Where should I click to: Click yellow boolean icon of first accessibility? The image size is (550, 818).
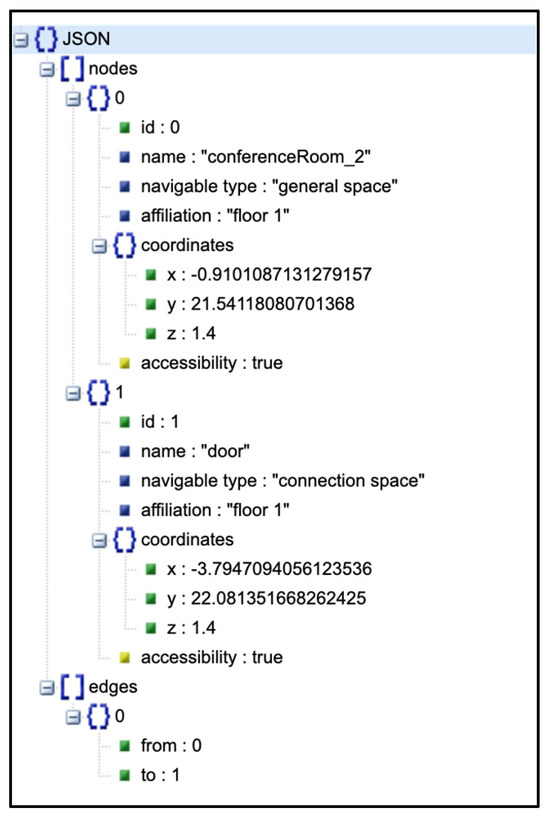pyautogui.click(x=125, y=363)
